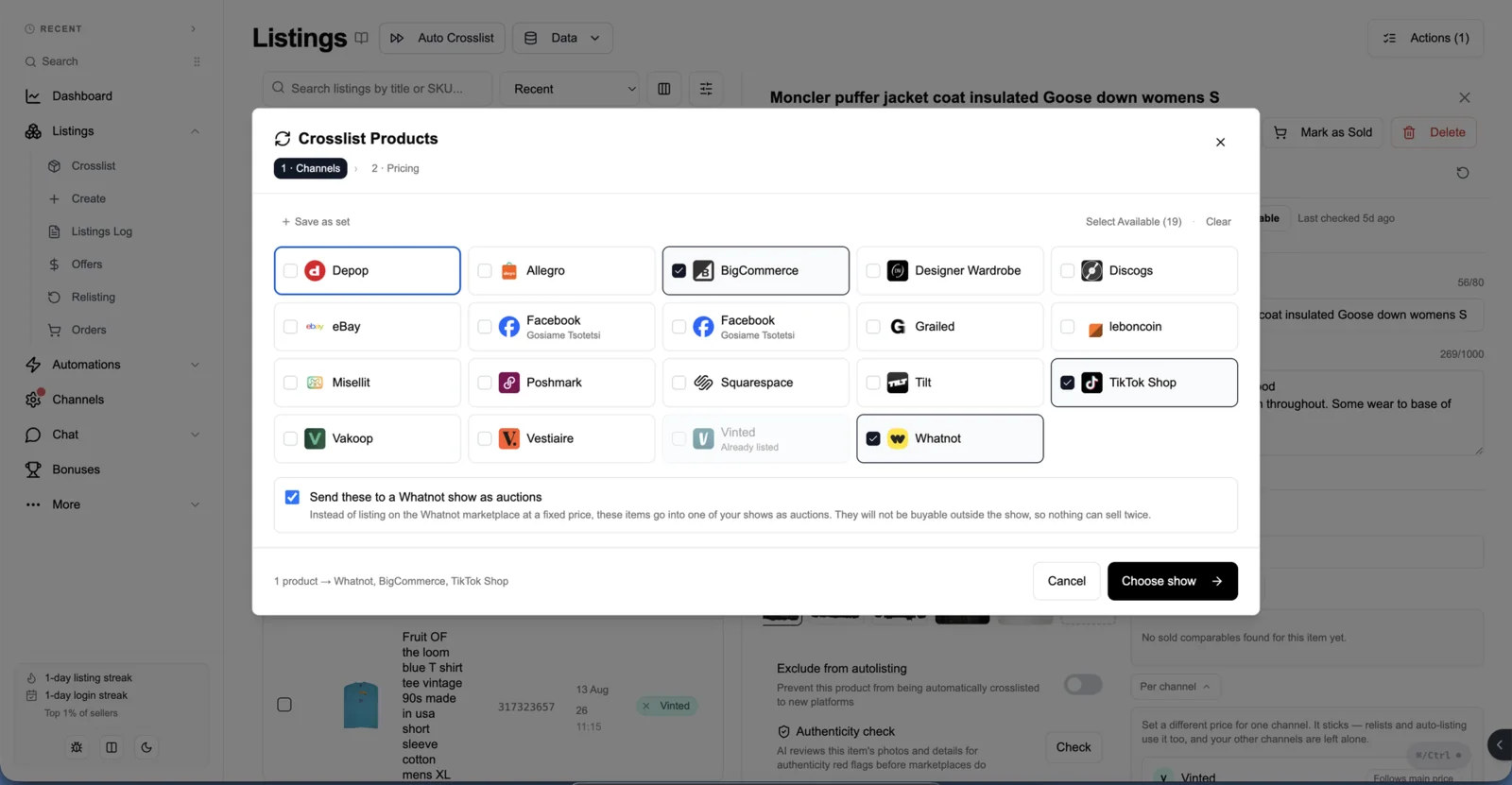
Task: Collapse the Listings sidebar section
Action: 195,131
